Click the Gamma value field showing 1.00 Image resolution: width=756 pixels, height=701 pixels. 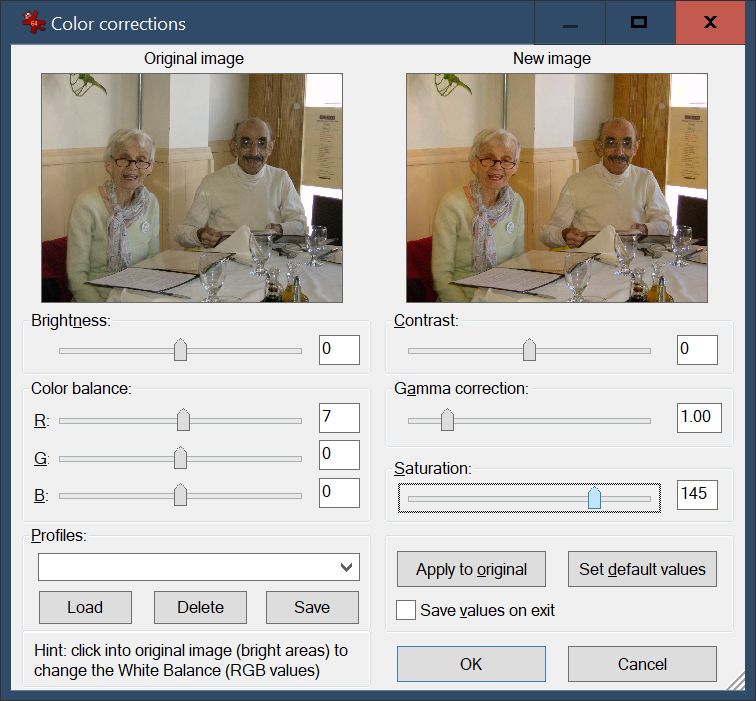click(699, 418)
